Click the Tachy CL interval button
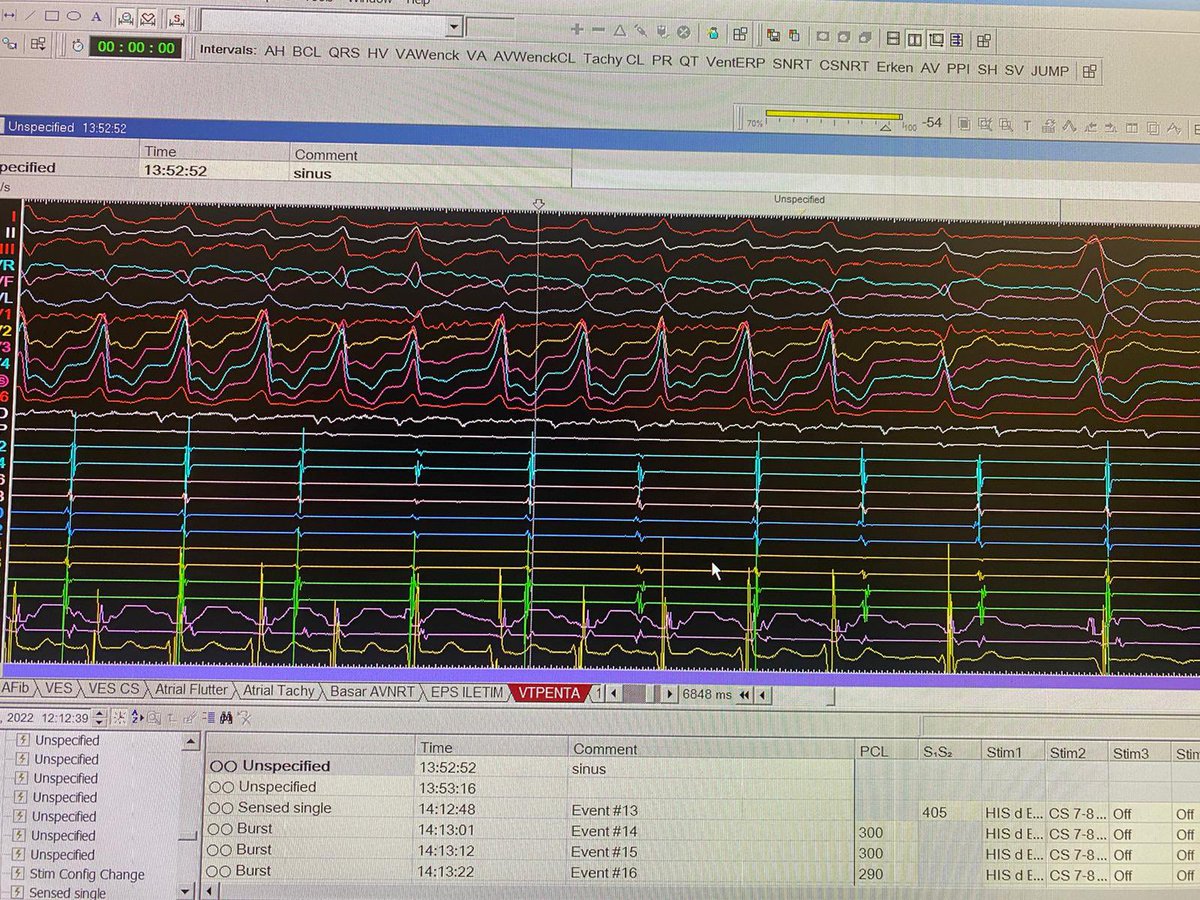The height and width of the screenshot is (900, 1200). 614,59
